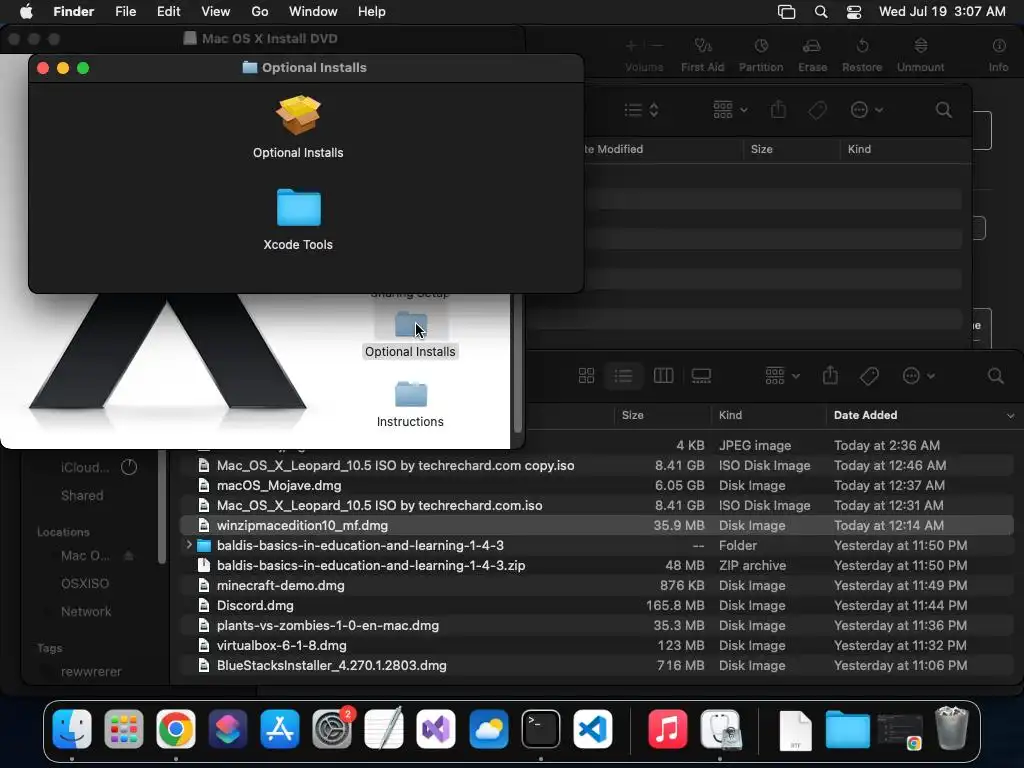Image resolution: width=1024 pixels, height=768 pixels.
Task: Select Network in Finder sidebar
Action: tap(86, 611)
